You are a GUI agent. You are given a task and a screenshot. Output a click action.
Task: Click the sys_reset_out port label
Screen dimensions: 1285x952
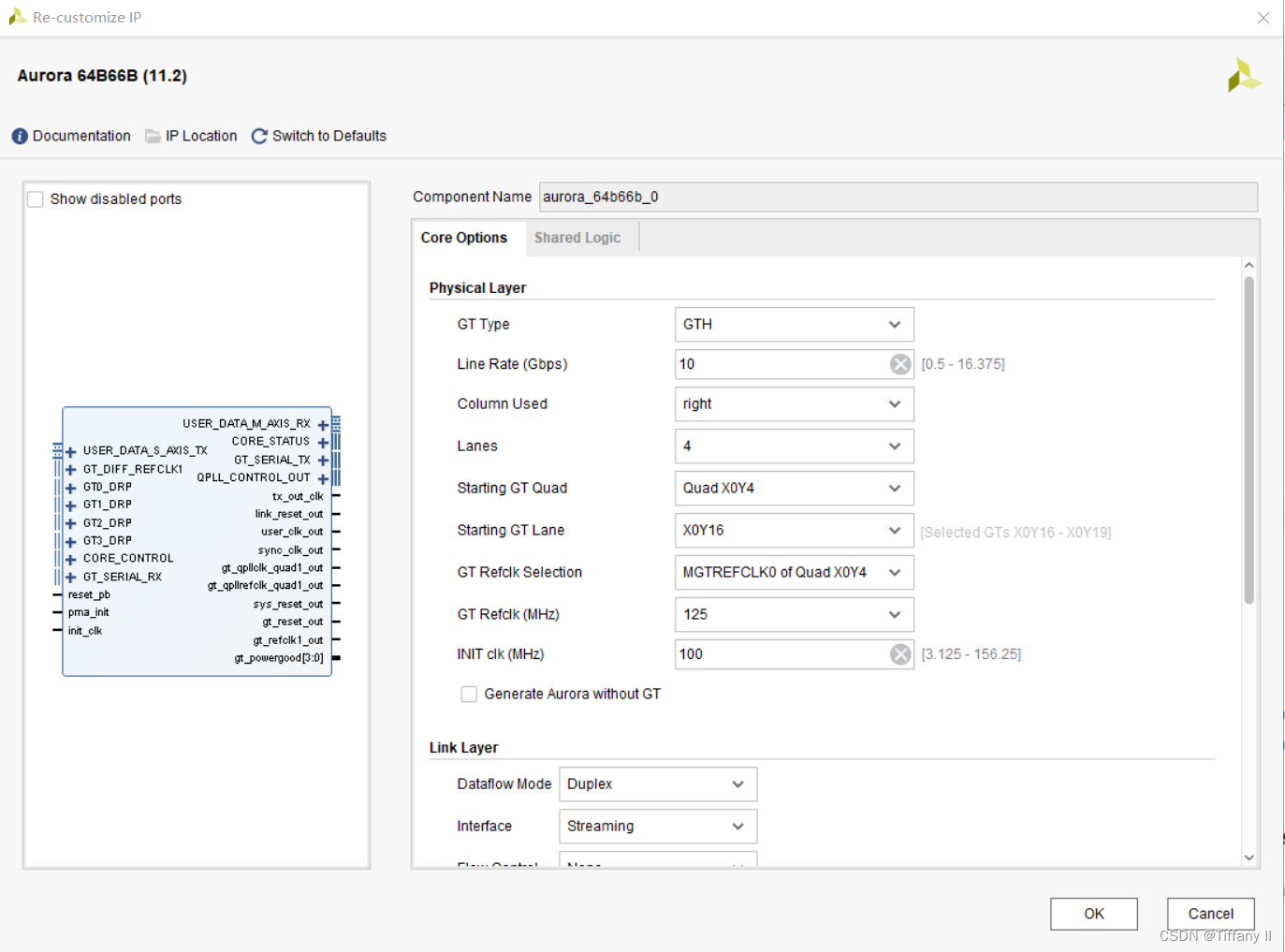click(288, 605)
